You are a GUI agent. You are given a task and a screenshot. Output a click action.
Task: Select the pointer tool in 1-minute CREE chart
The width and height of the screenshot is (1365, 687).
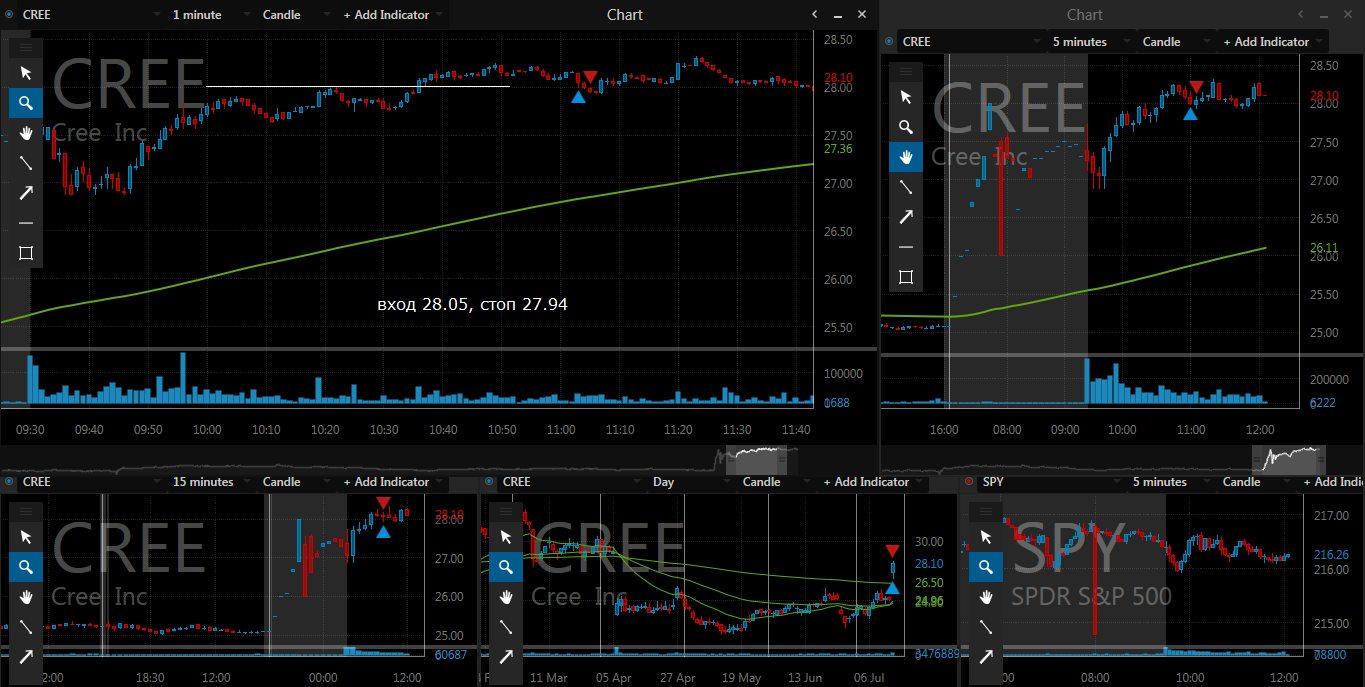26,72
